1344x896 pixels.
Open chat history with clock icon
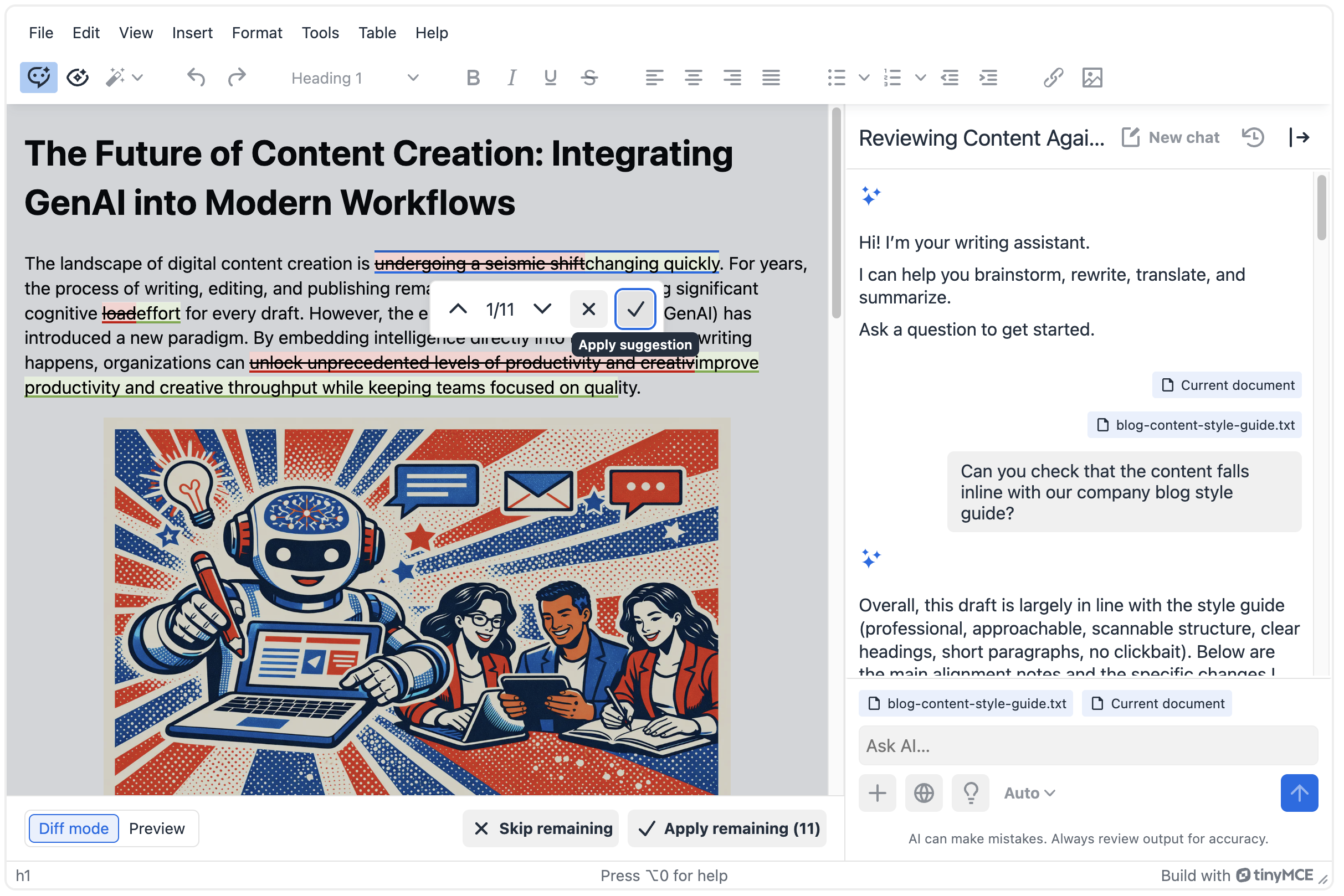[1253, 138]
